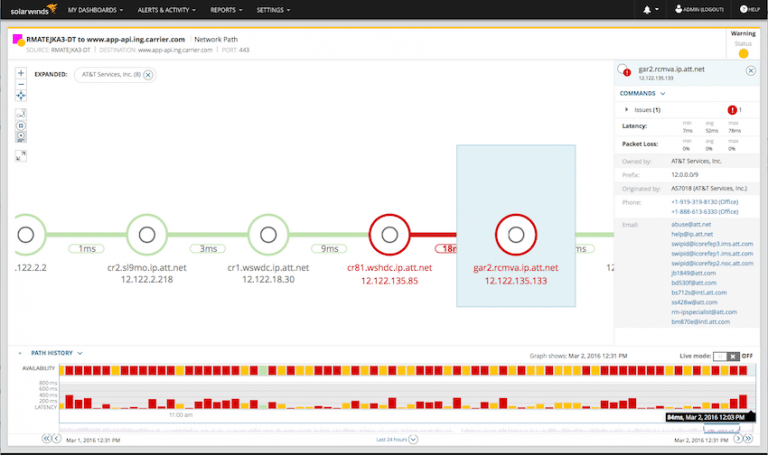Click the AS7018 (AT&T Services, Inc.) originated-by value
768x455 pixels.
(x=709, y=188)
